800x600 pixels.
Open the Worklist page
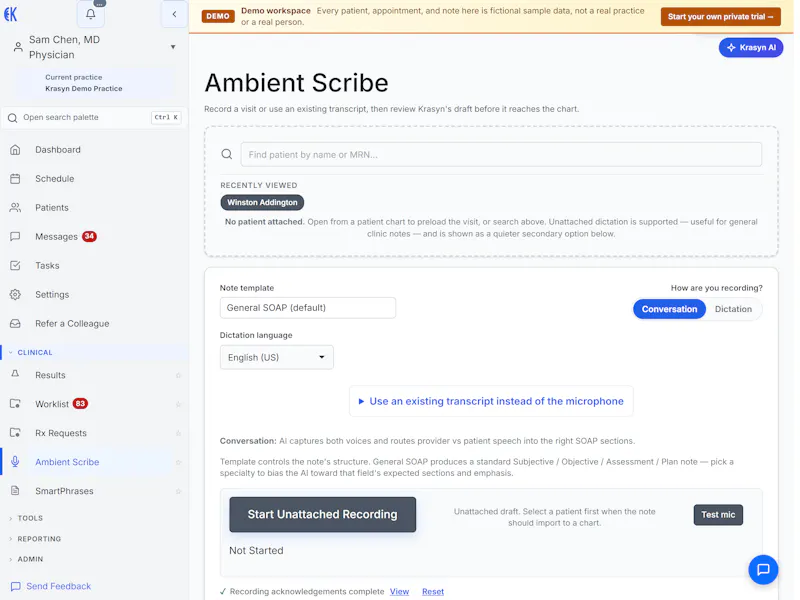coord(52,404)
